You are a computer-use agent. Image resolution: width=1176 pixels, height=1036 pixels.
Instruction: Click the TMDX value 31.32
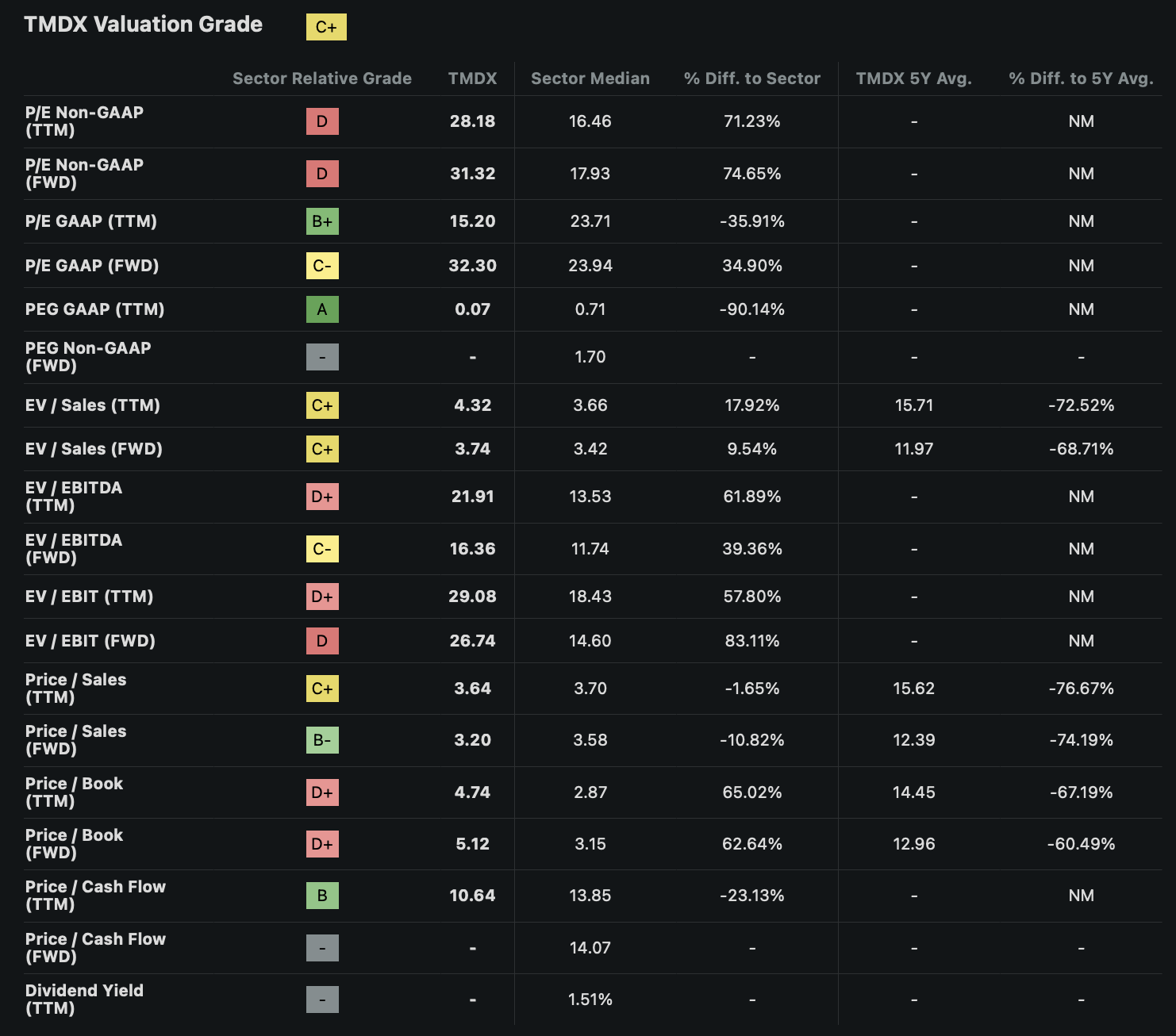tap(472, 174)
